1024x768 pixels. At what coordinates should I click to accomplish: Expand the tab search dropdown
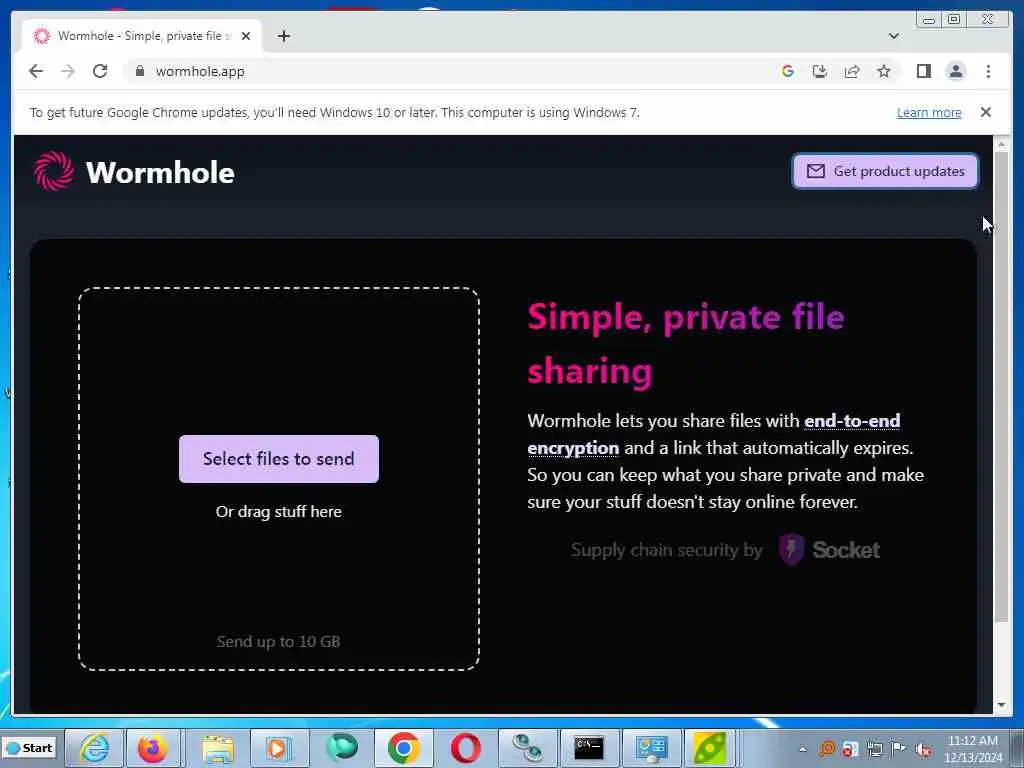(893, 36)
